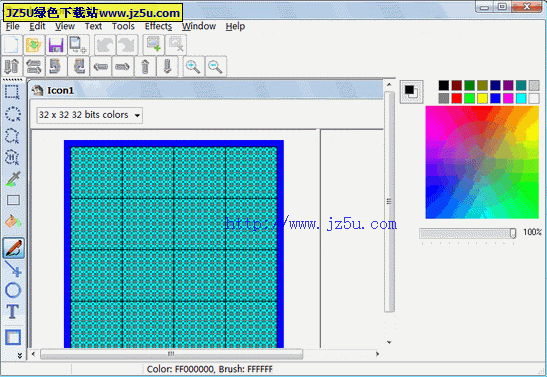Click the Icon1 document title bar

point(207,90)
